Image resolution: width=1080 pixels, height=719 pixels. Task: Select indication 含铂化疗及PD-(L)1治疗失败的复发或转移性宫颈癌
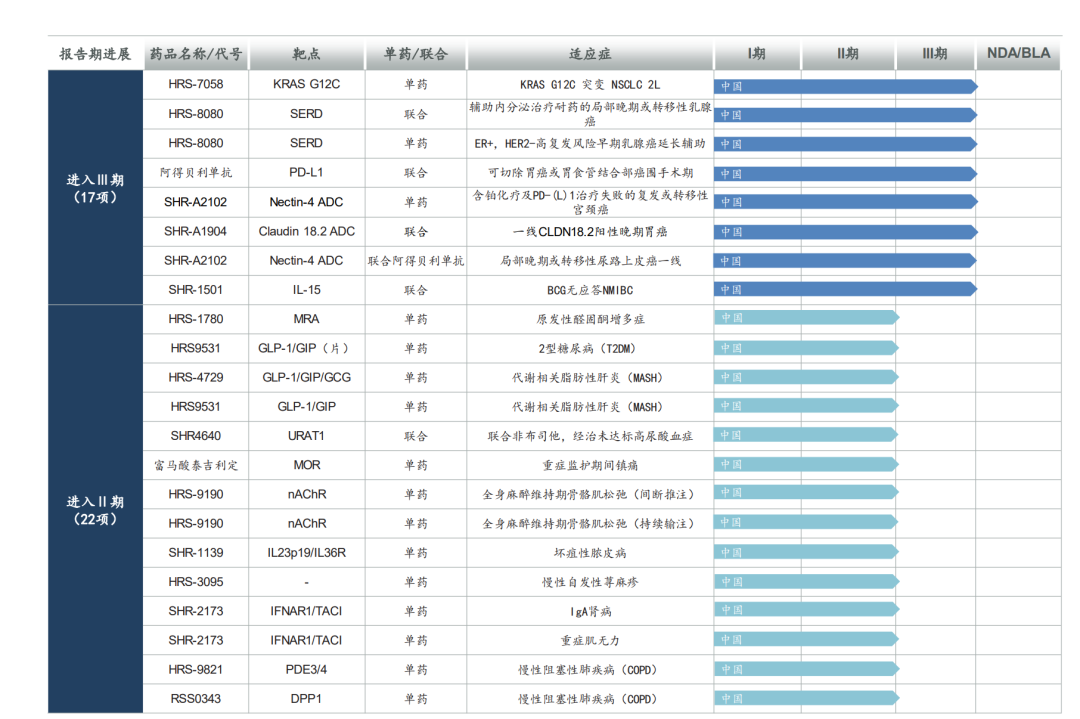(x=590, y=202)
